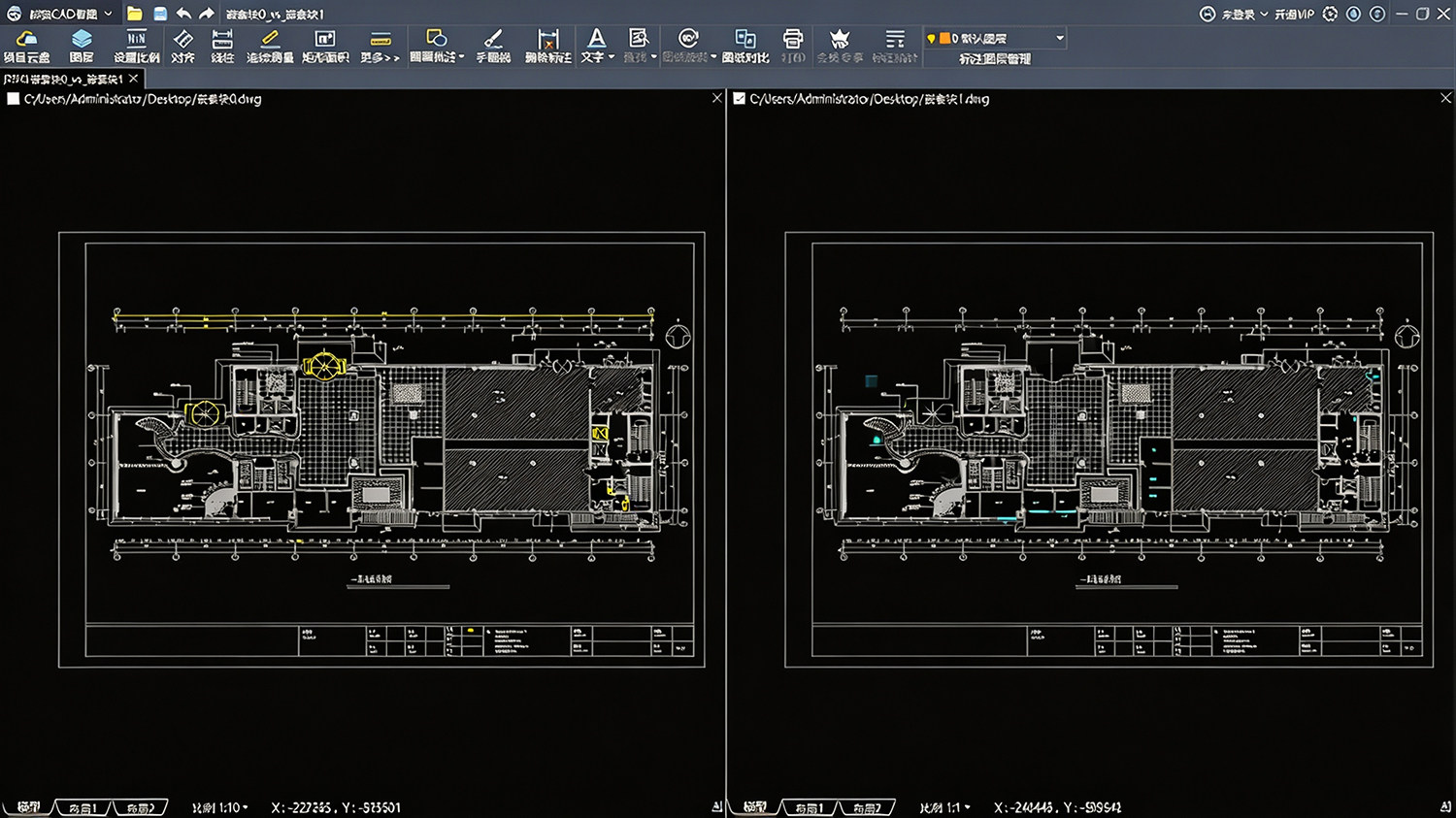Select the continuous measure pencil tool

[x=270, y=46]
